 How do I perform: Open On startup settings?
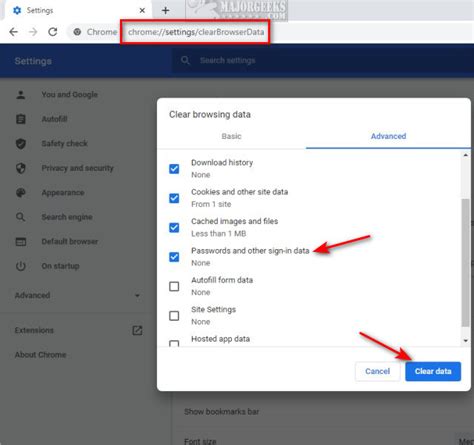click(x=61, y=266)
